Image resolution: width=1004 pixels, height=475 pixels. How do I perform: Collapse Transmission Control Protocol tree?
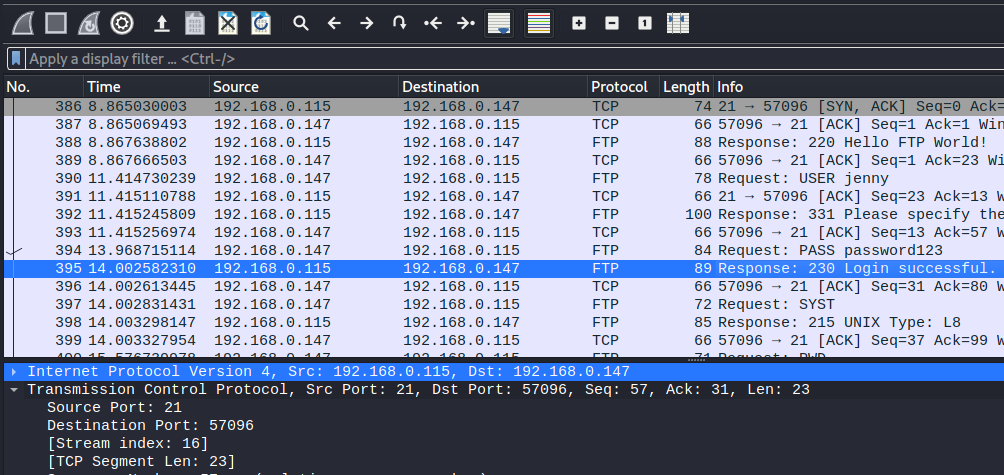14,389
